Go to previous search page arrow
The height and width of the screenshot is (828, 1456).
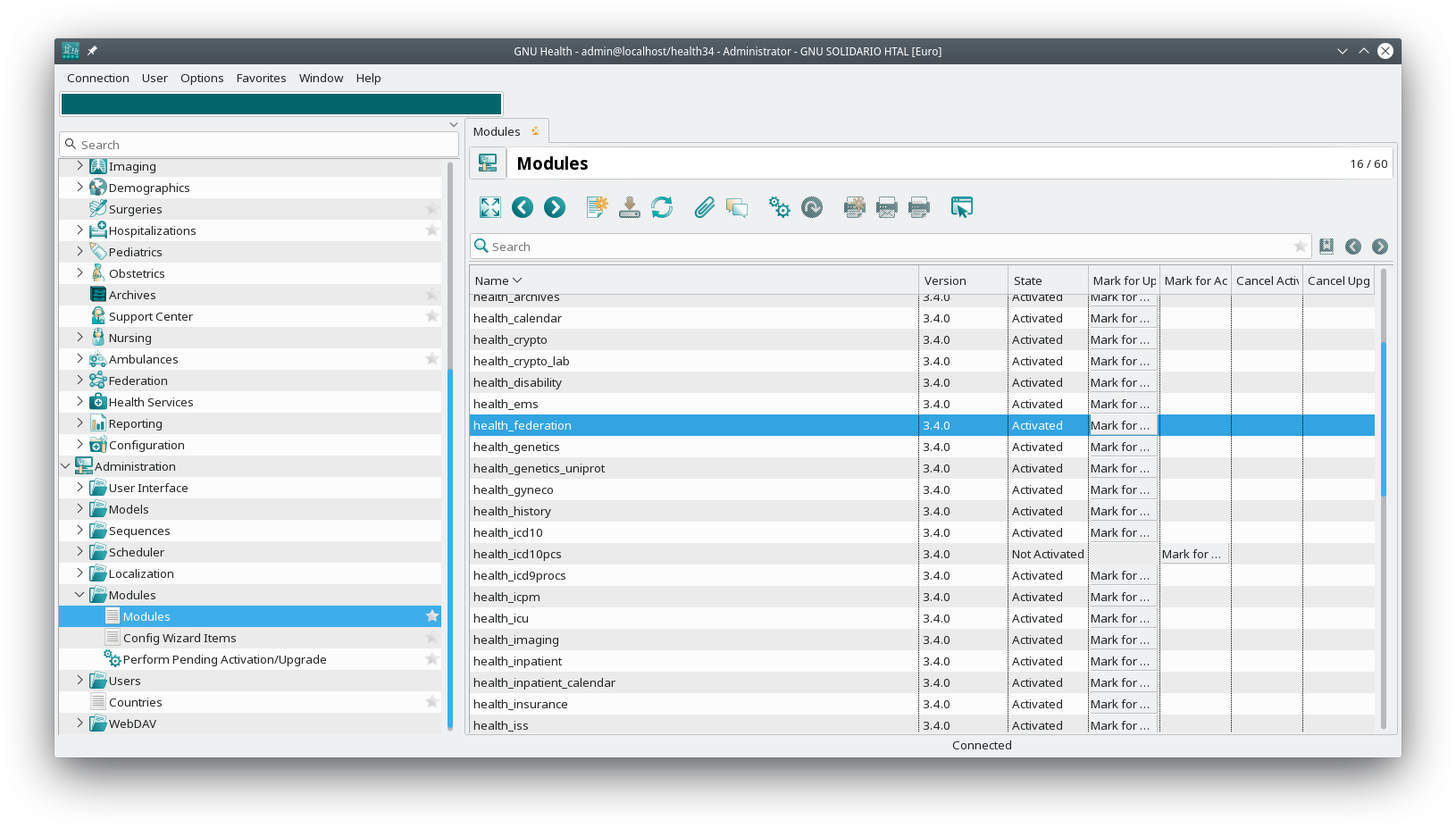1353,247
